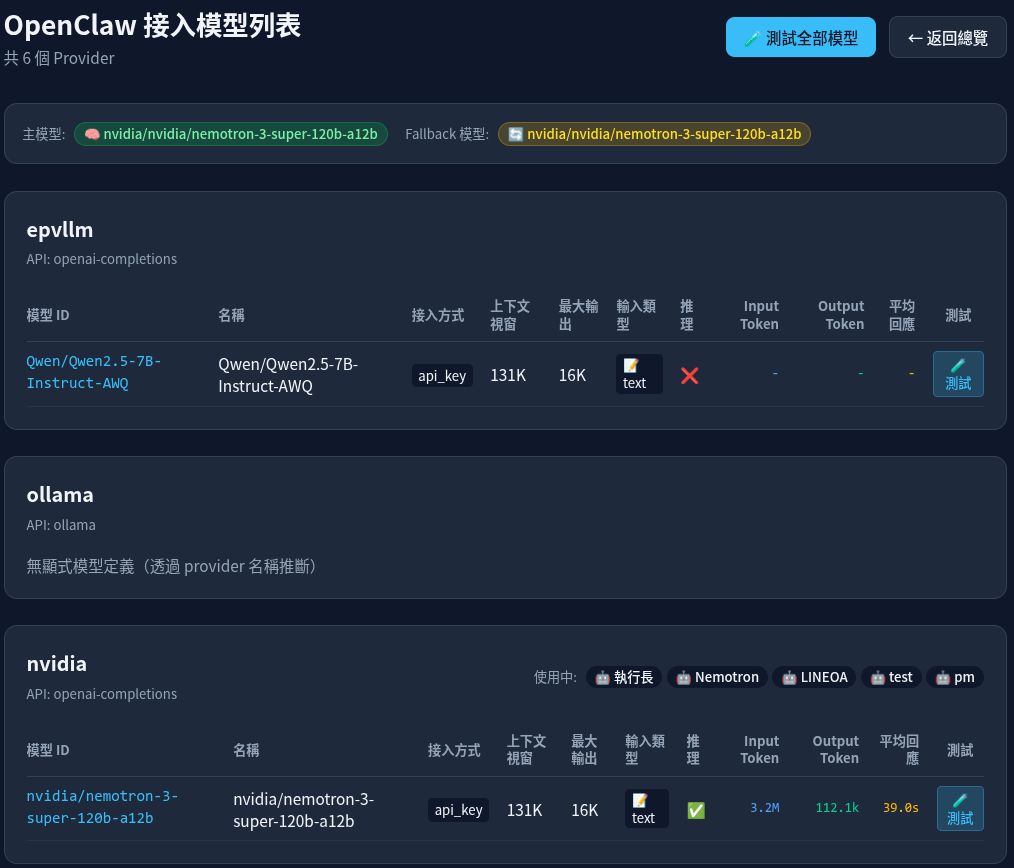Select the Fallback model nemotron badge
Viewport: 1014px width, 868px height.
[654, 134]
